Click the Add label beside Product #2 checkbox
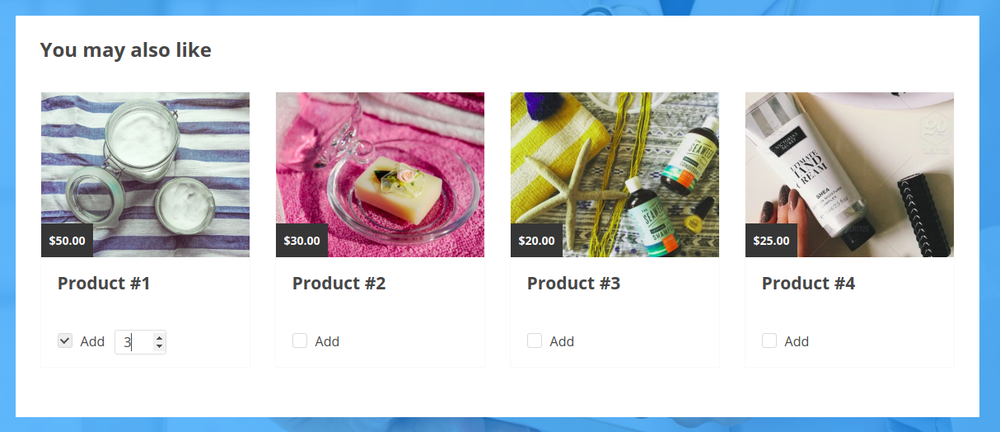The height and width of the screenshot is (432, 1000). pos(327,341)
